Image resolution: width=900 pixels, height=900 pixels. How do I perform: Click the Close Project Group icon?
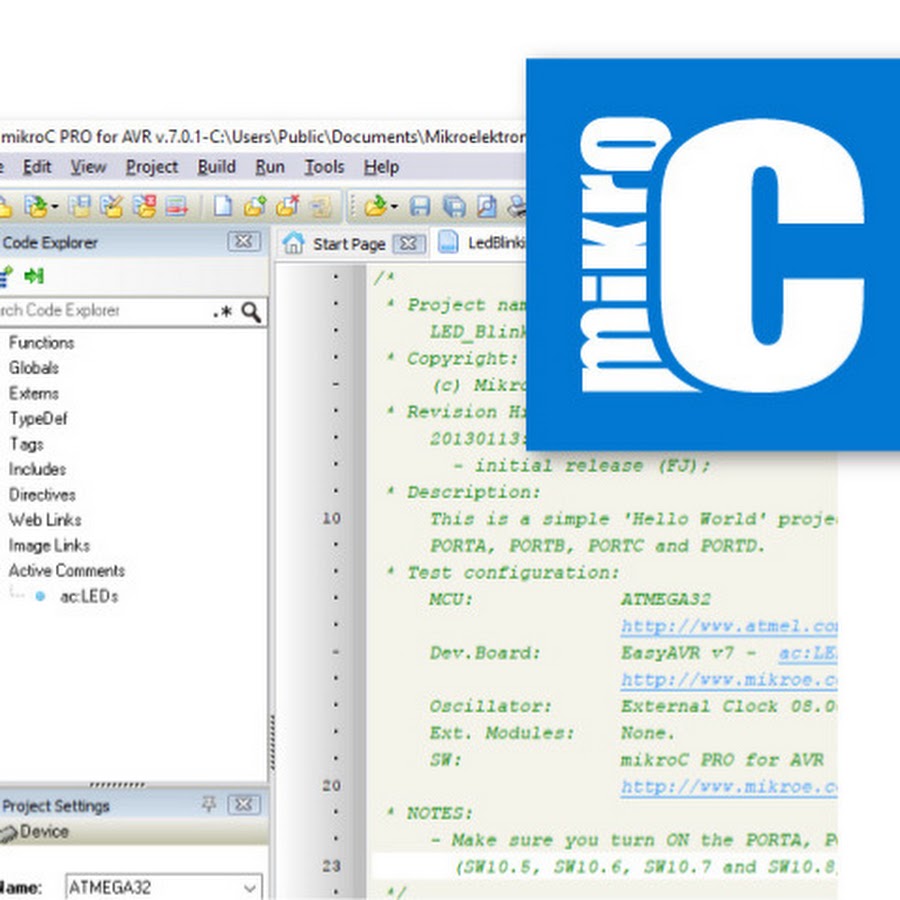[x=176, y=206]
